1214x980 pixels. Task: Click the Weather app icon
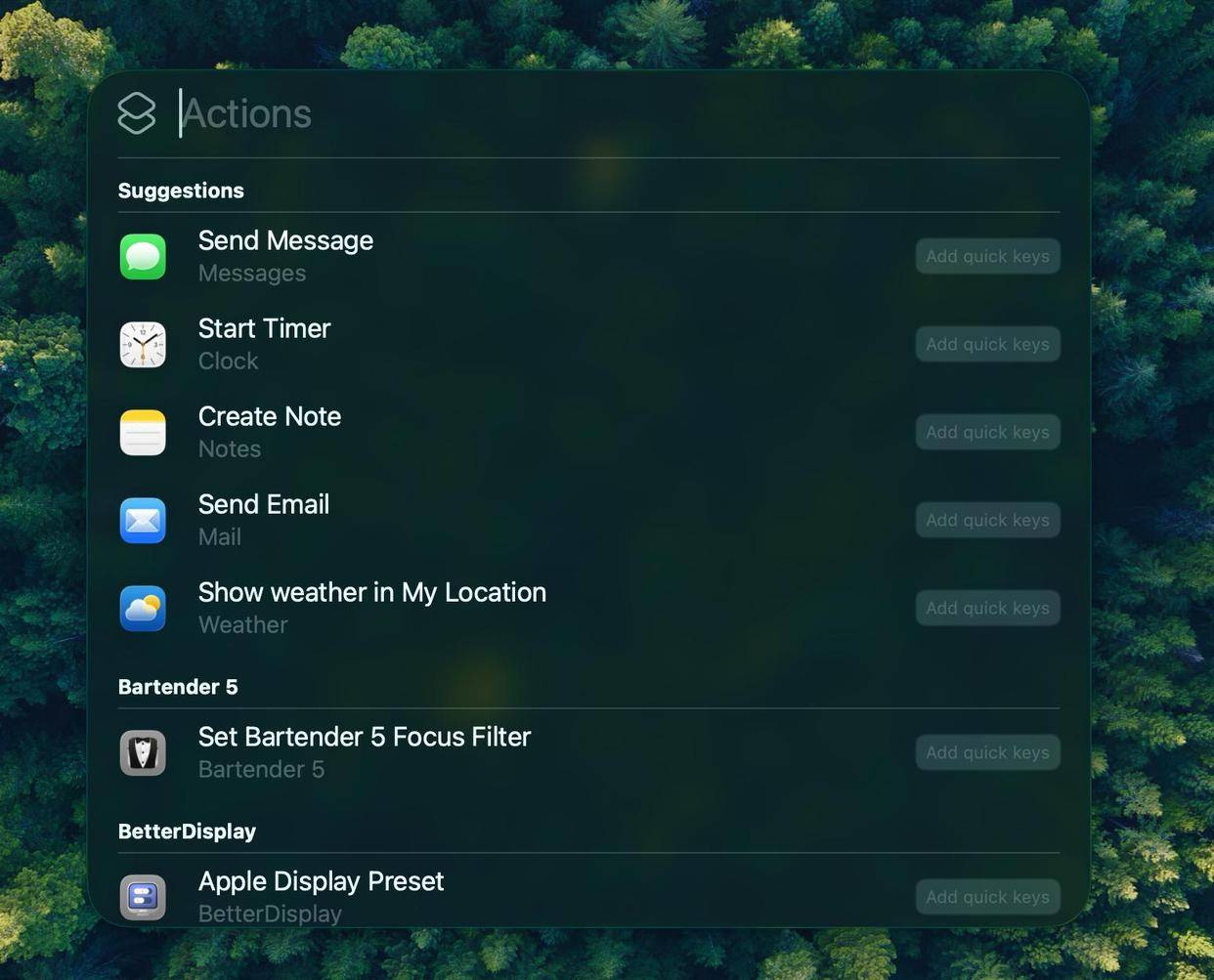point(143,608)
